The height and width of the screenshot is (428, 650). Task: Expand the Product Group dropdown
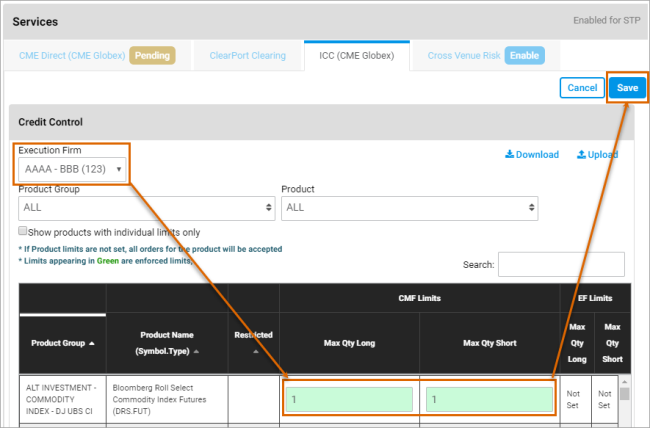coord(146,207)
